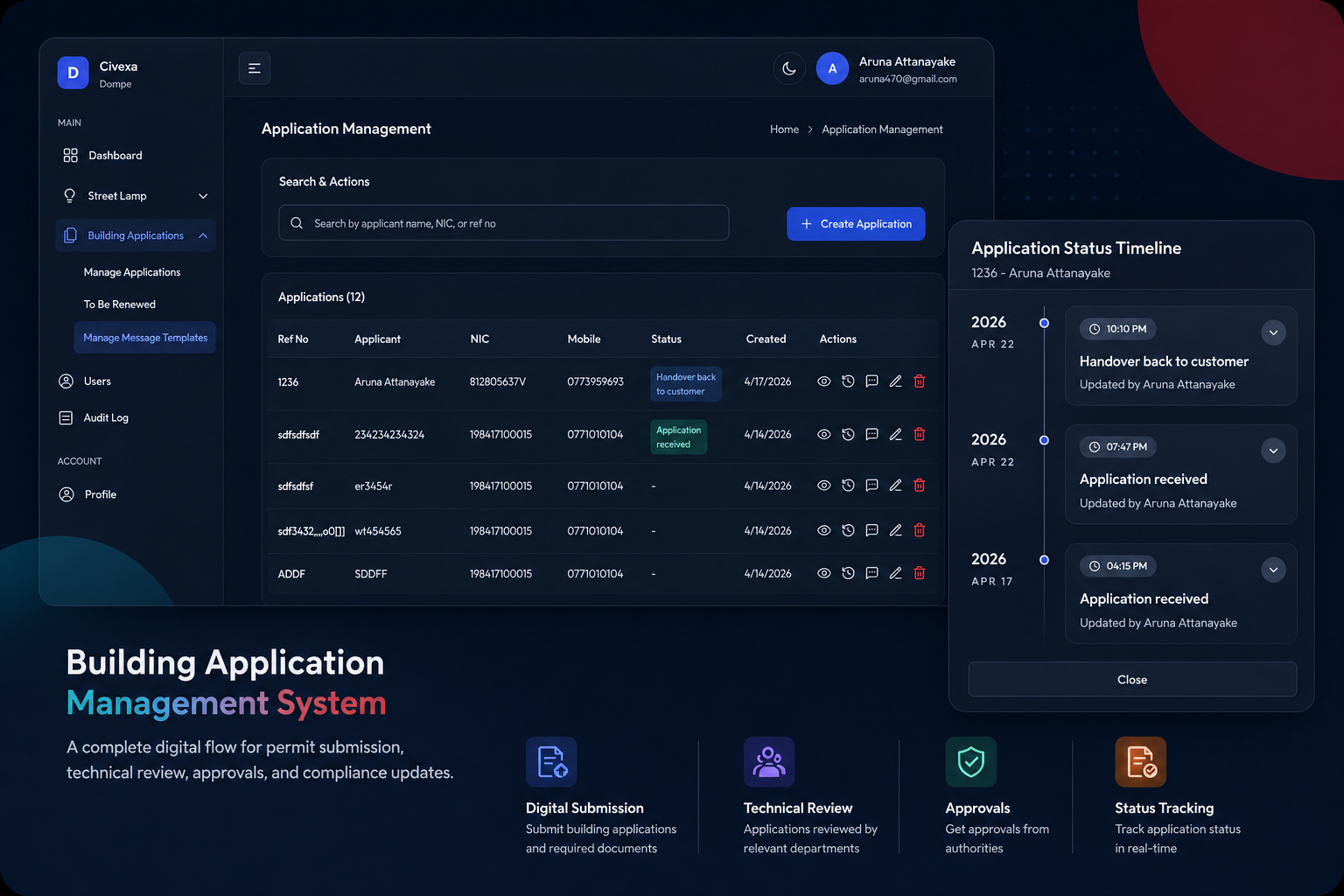This screenshot has height=896, width=1344.
Task: Click the Approvals shield icon
Action: pyautogui.click(x=971, y=762)
